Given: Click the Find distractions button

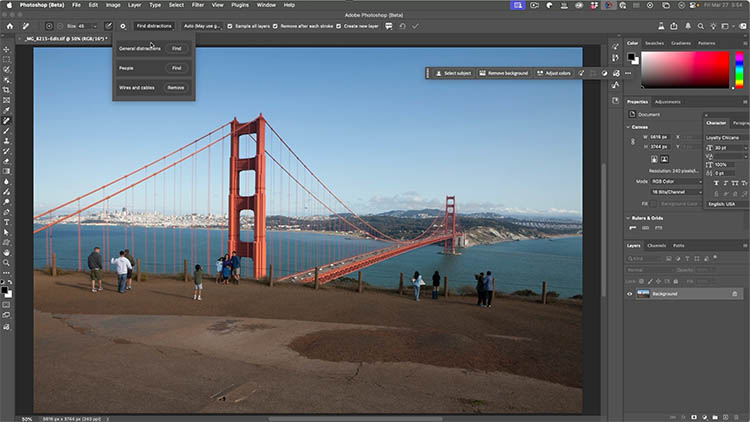Looking at the screenshot, I should coord(154,26).
